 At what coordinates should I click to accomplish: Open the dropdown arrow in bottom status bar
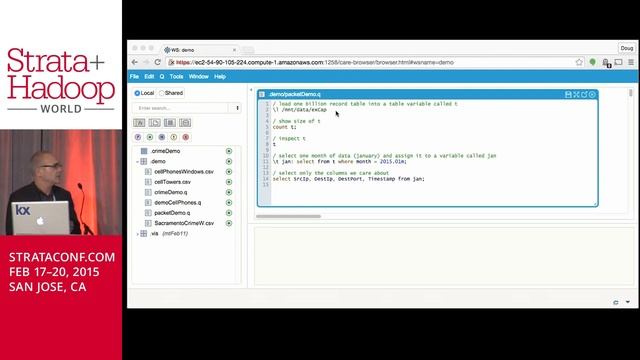[628, 302]
